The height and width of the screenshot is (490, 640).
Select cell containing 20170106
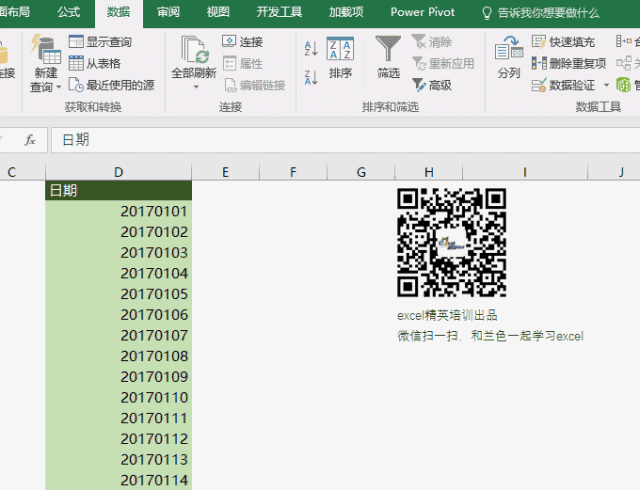tap(118, 315)
